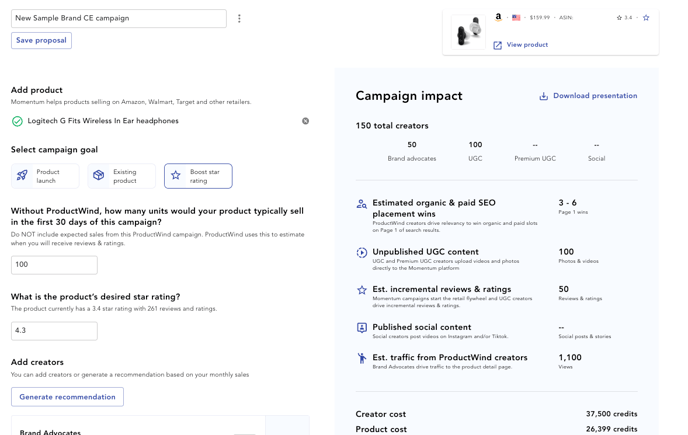Viewport: 688px width, 435px height.
Task: Click the box icon on Existing product
Action: point(98,175)
